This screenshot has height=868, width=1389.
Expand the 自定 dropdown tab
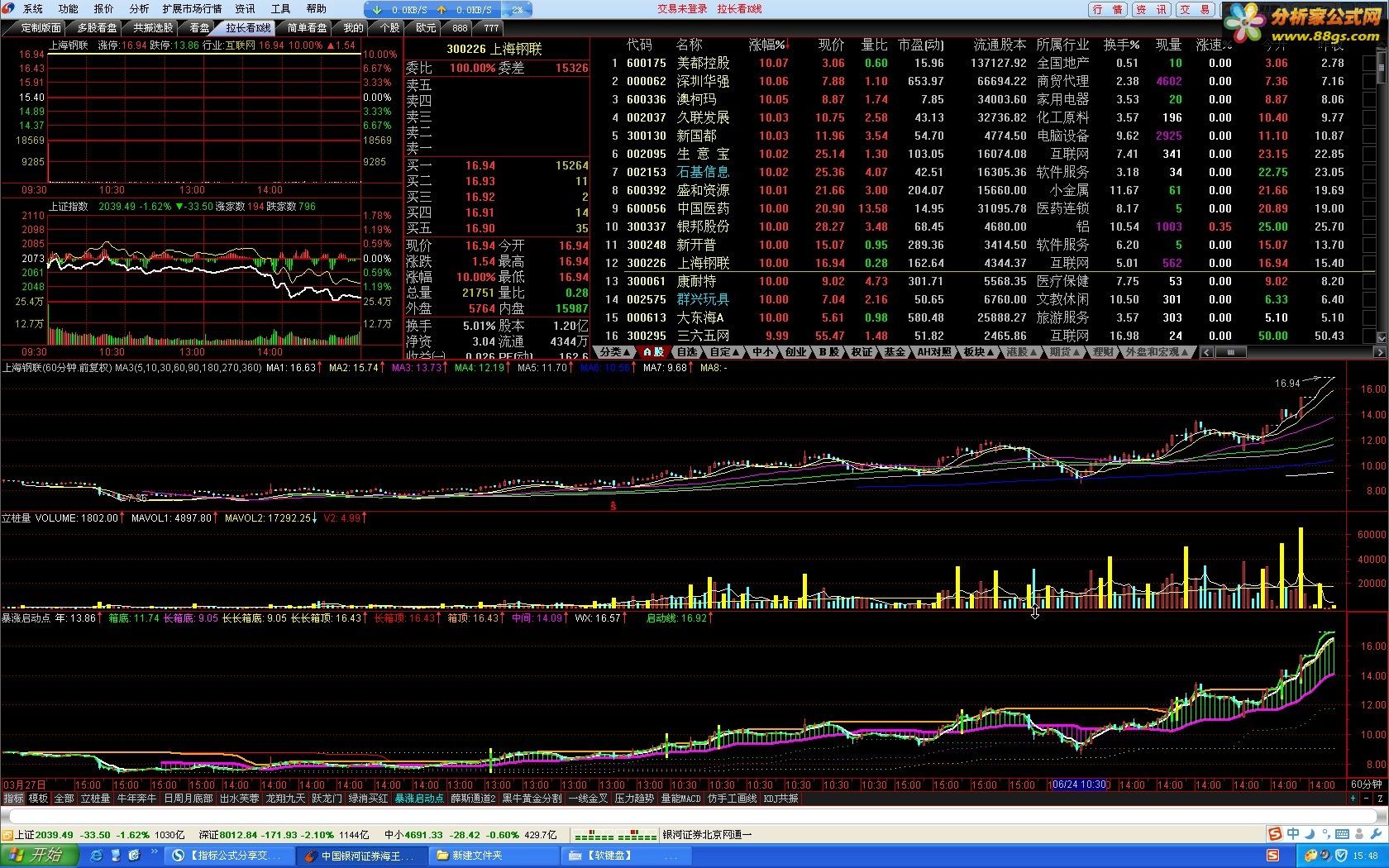725,352
